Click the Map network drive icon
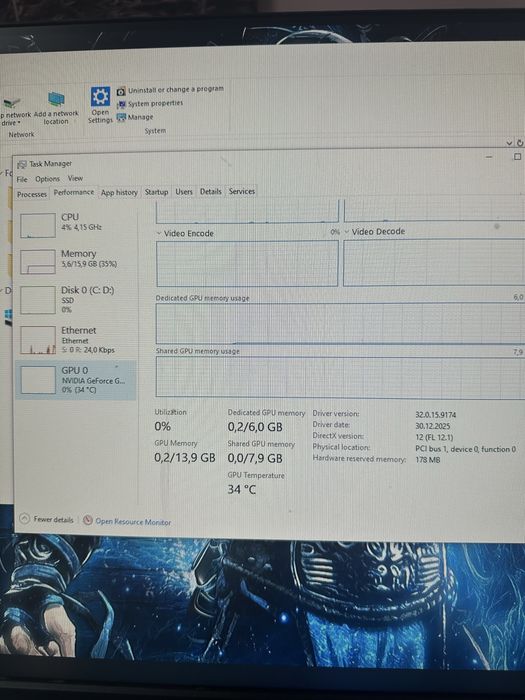The height and width of the screenshot is (700, 525). tap(12, 103)
